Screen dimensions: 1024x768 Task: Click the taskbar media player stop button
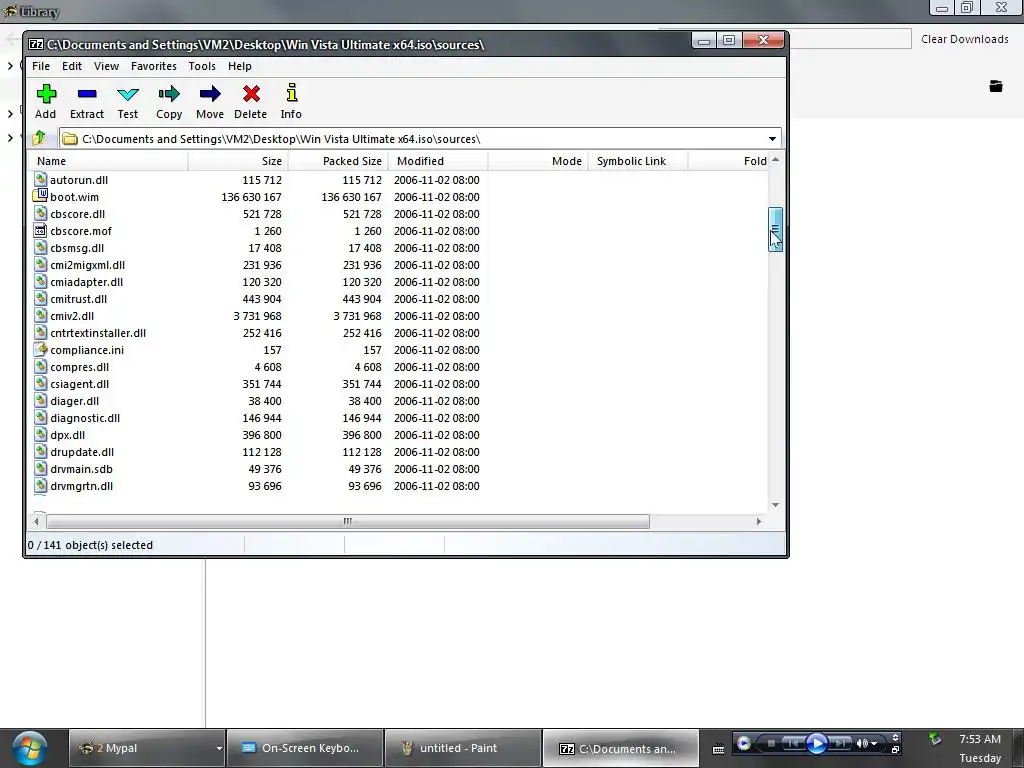click(771, 743)
